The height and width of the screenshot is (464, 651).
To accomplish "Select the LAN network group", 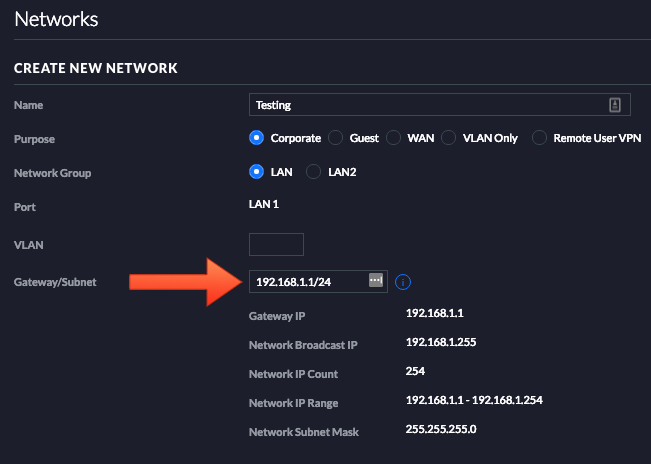I will click(x=257, y=172).
